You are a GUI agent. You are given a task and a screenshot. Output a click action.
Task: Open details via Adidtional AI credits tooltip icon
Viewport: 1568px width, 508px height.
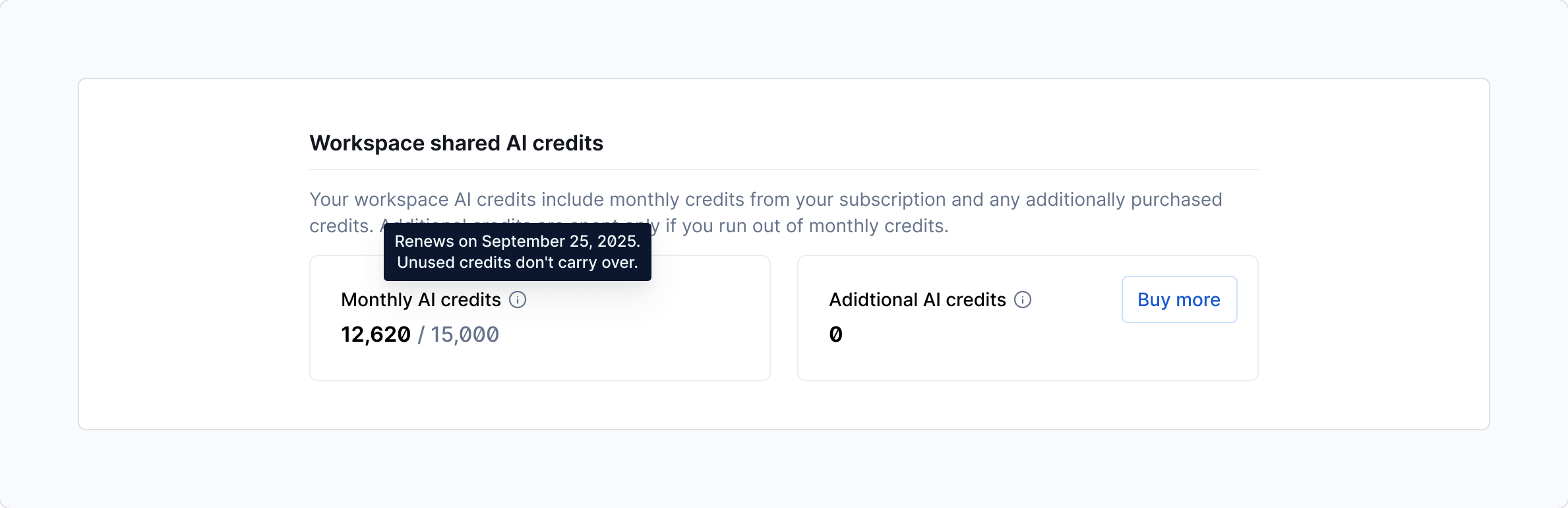coord(1023,300)
